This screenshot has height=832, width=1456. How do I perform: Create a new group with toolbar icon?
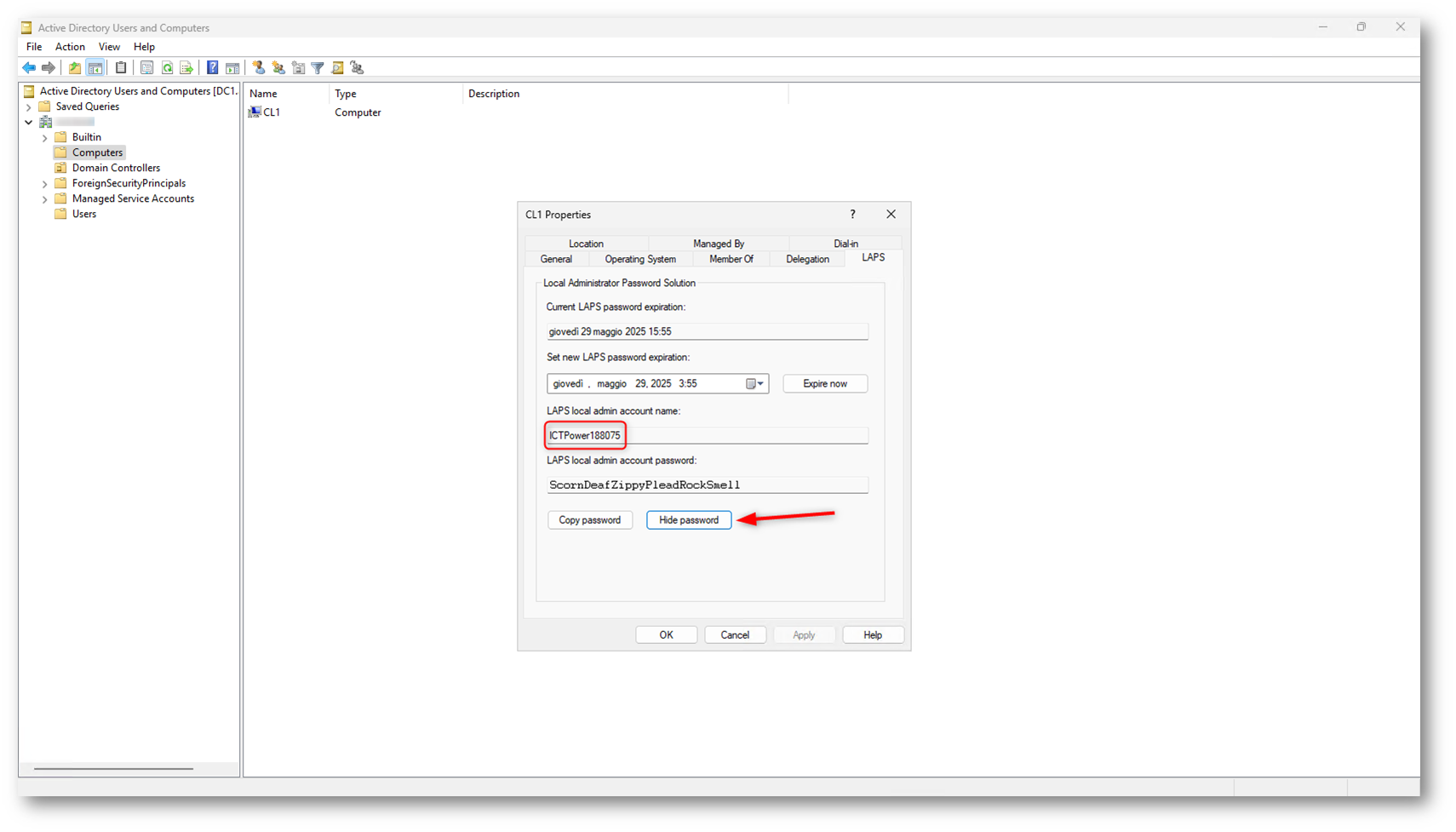point(278,68)
